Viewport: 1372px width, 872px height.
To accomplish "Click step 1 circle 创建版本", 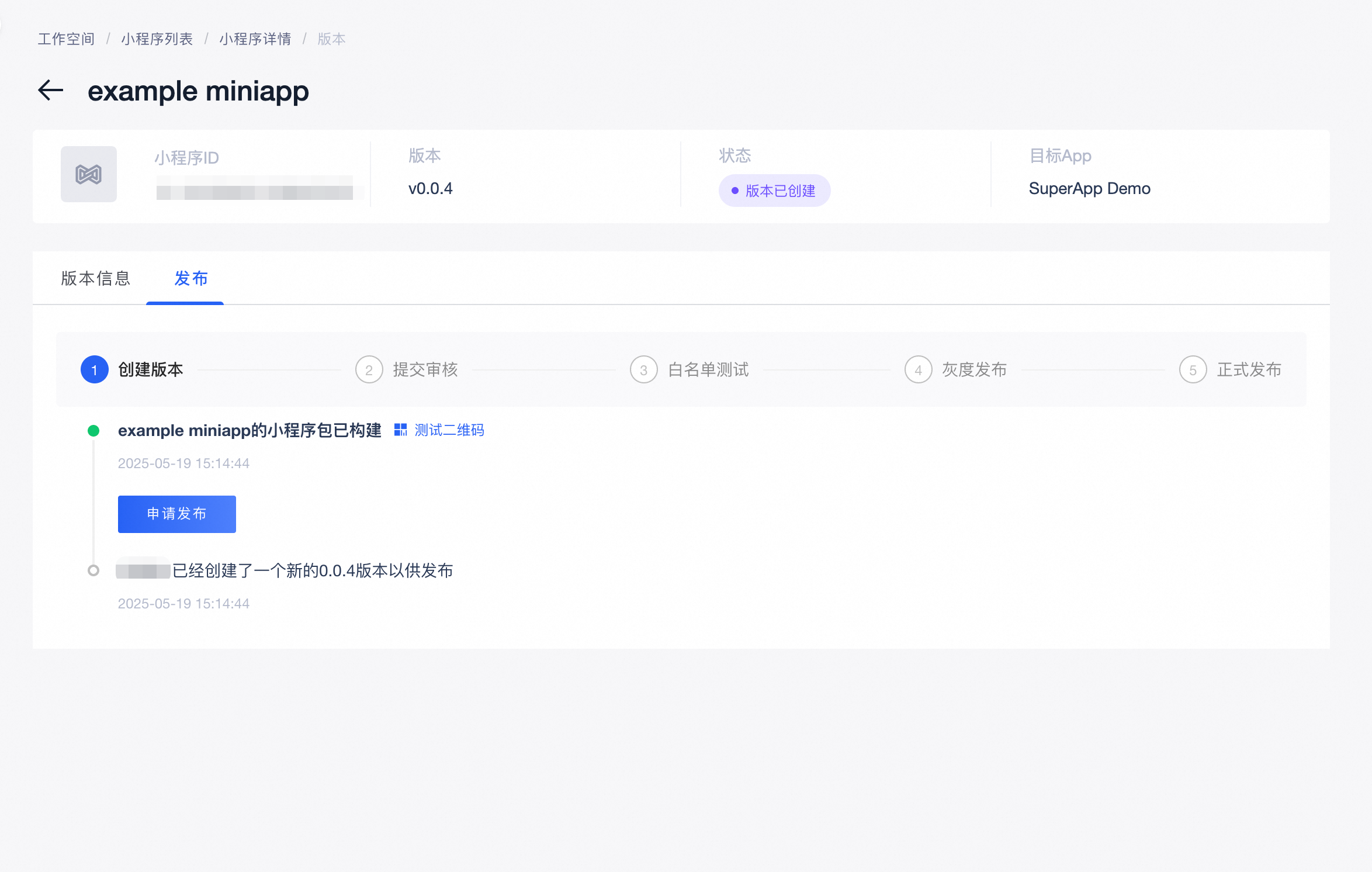I will click(95, 370).
